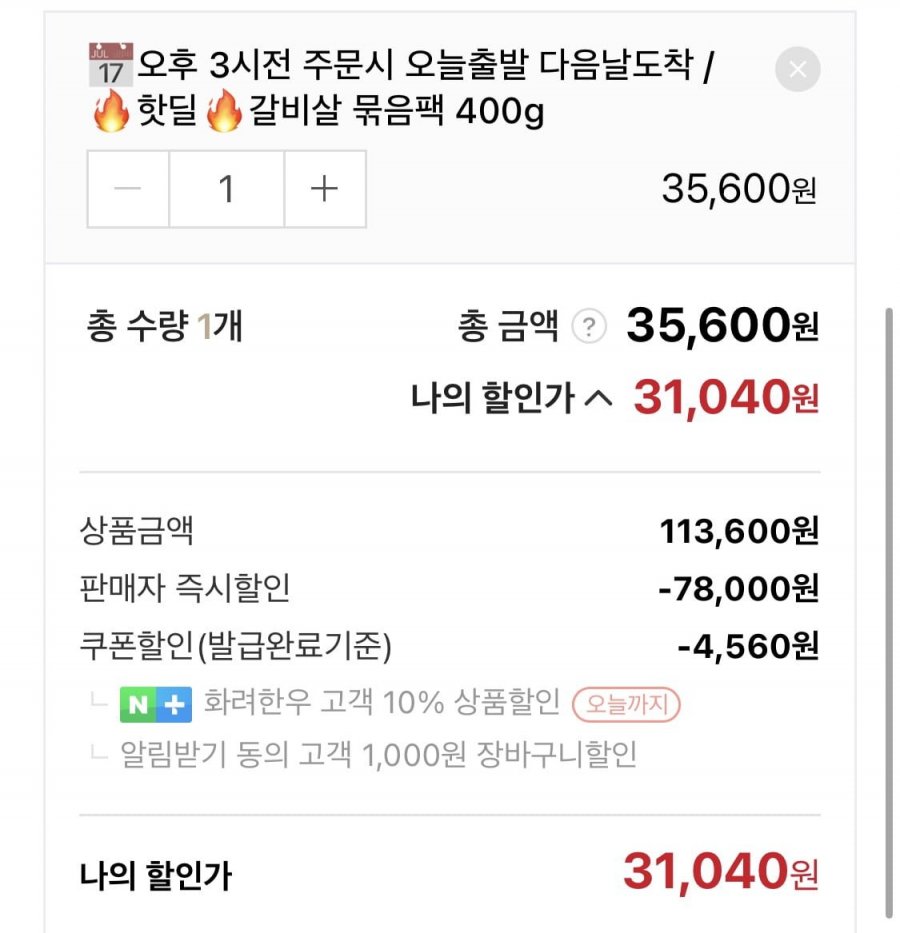Click the 총 수량 1개 label
Screen dimensions: 900x933
pos(165,328)
